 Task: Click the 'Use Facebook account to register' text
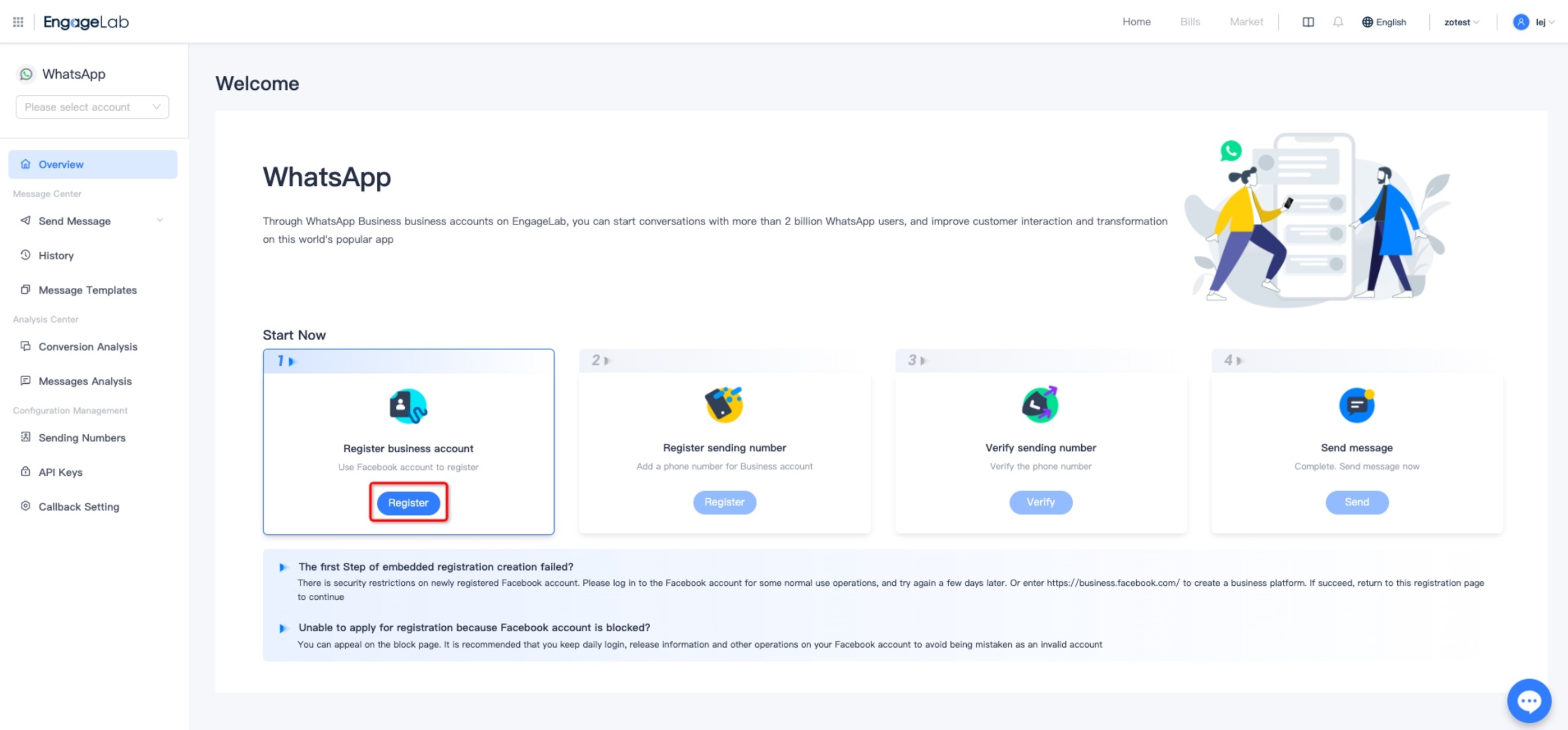[409, 467]
